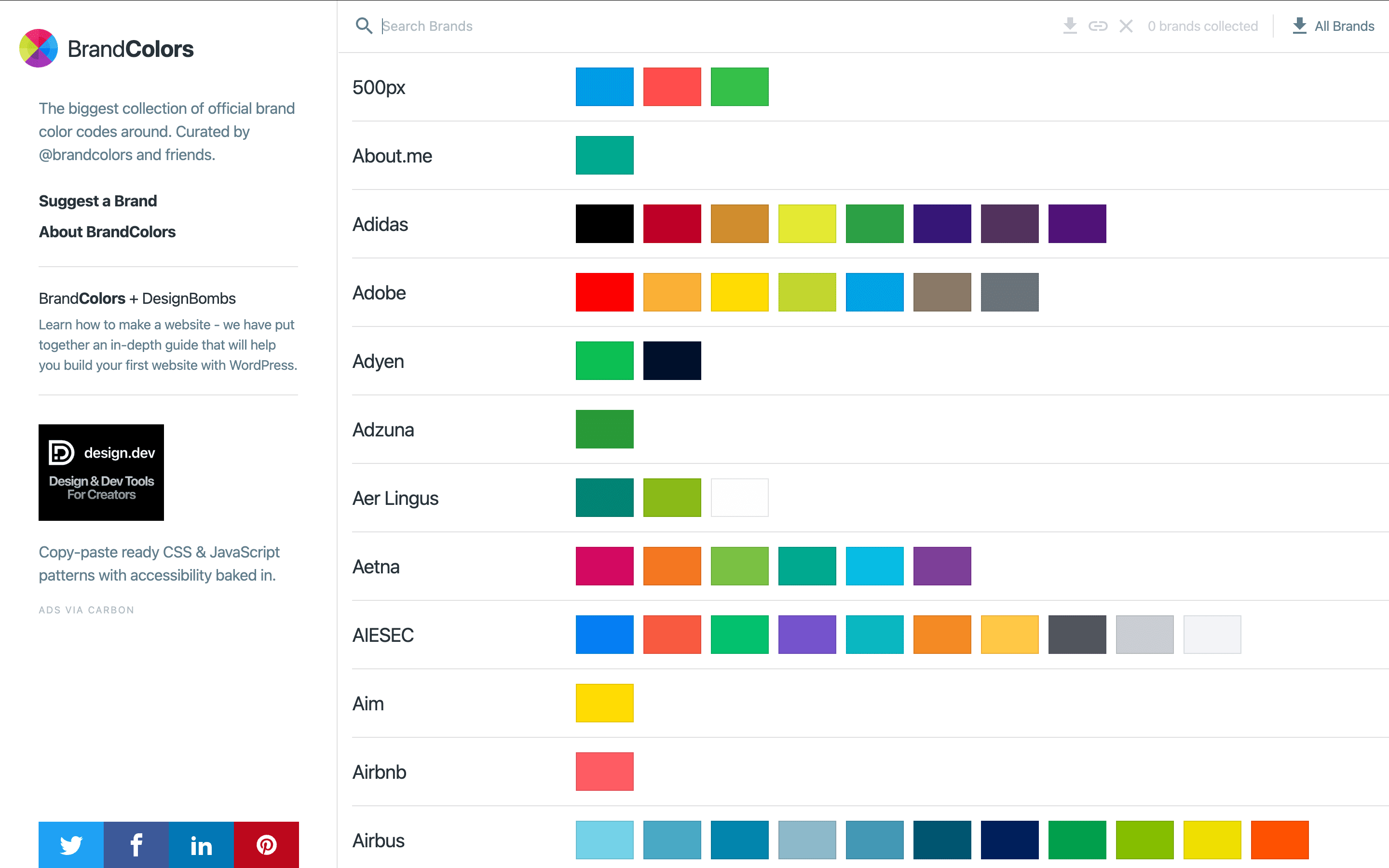Copy the blue AIESEC swatch
The image size is (1389, 868).
click(x=604, y=634)
